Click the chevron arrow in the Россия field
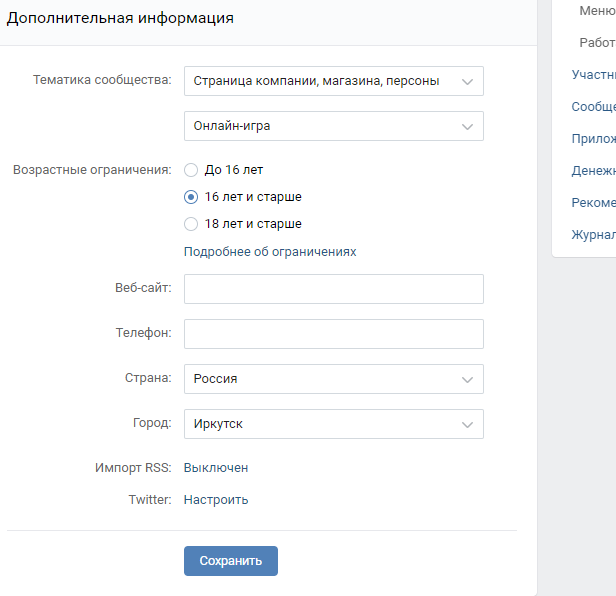This screenshot has height=596, width=616. click(467, 380)
